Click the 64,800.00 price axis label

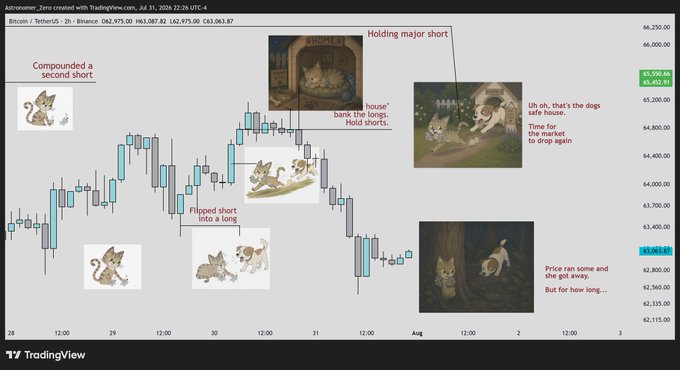656,128
